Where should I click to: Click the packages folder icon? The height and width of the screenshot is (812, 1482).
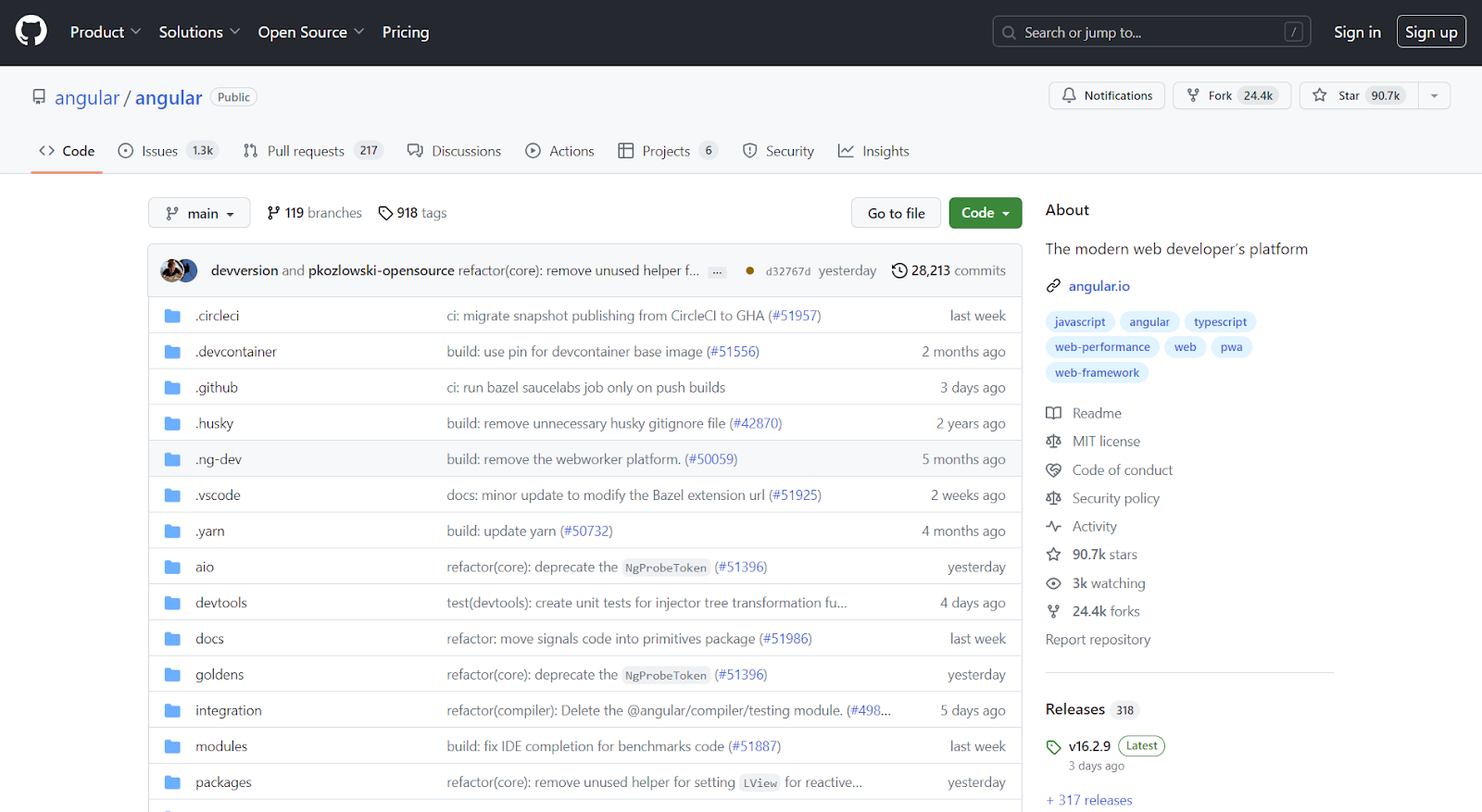(172, 782)
